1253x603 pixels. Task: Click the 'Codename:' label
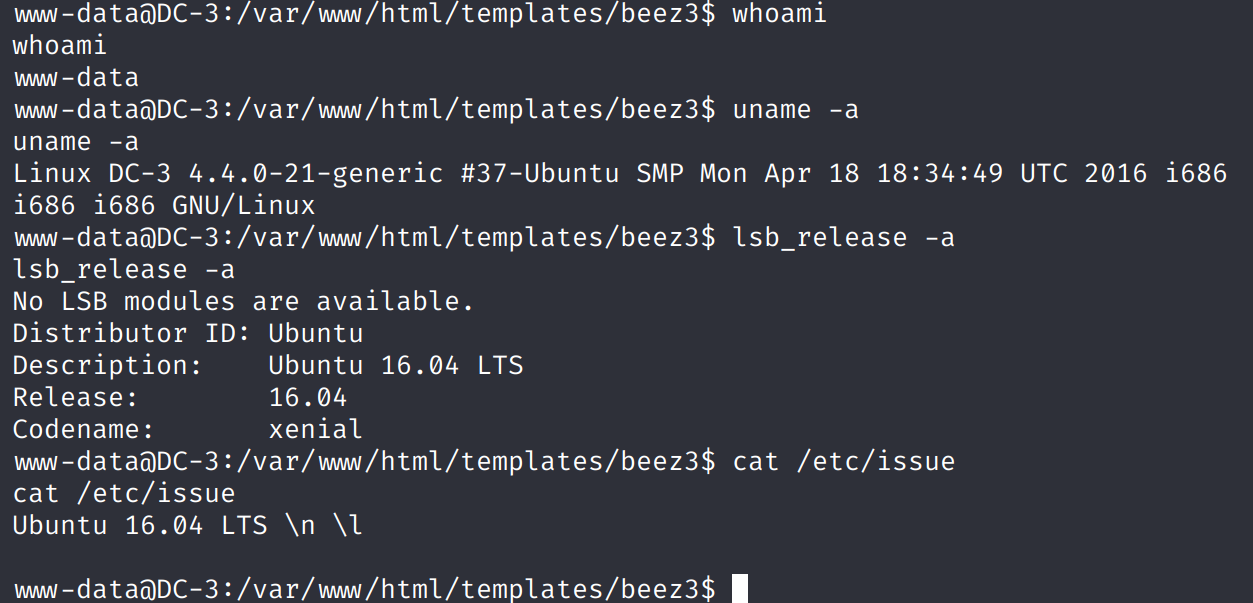(x=84, y=429)
